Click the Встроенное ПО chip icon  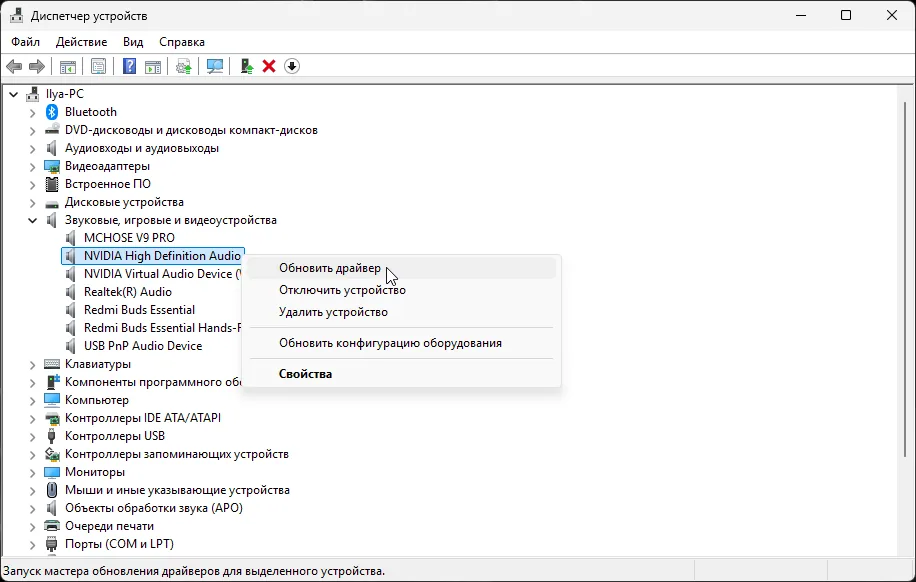(52, 184)
